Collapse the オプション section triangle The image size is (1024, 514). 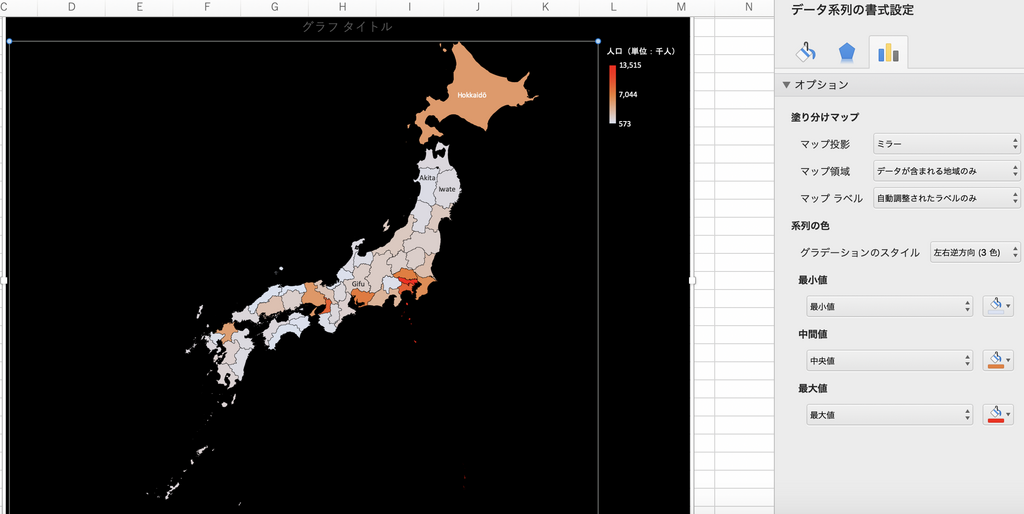(788, 85)
